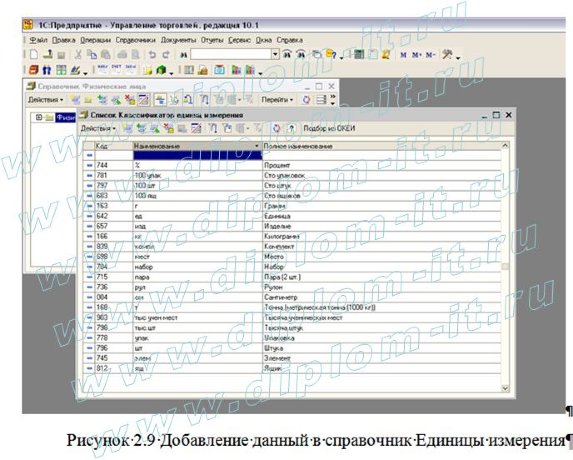The width and height of the screenshot is (573, 460).
Task: Open the Файл menu
Action: (x=38, y=40)
